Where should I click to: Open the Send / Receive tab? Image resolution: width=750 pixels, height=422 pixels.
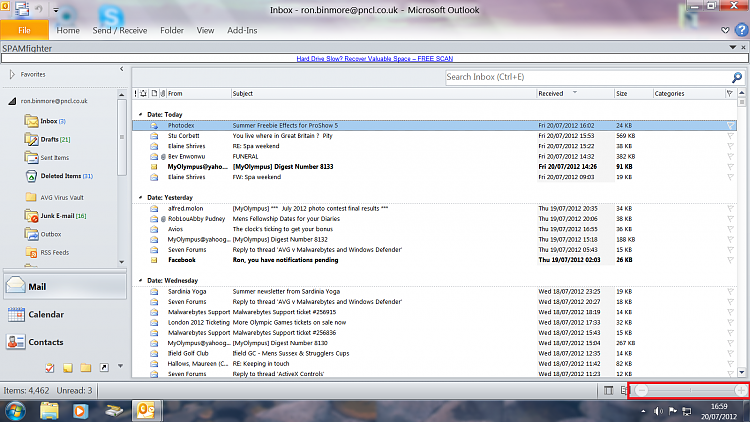(x=120, y=30)
